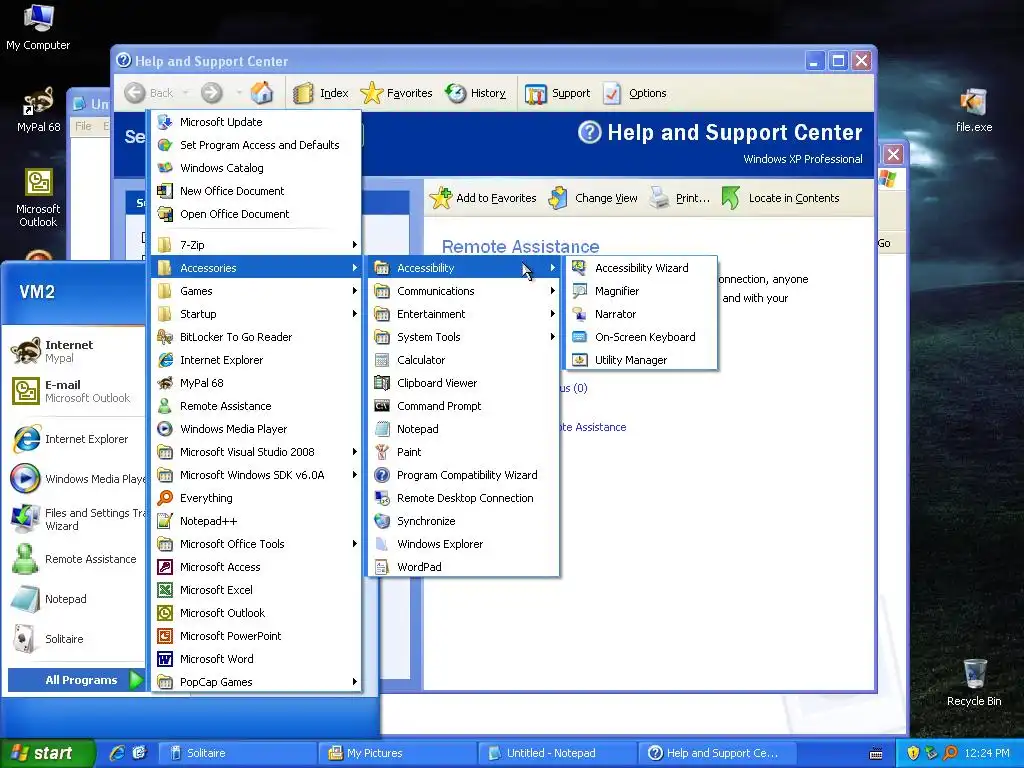Click the Notepad icon in Accessories menu

[382, 429]
